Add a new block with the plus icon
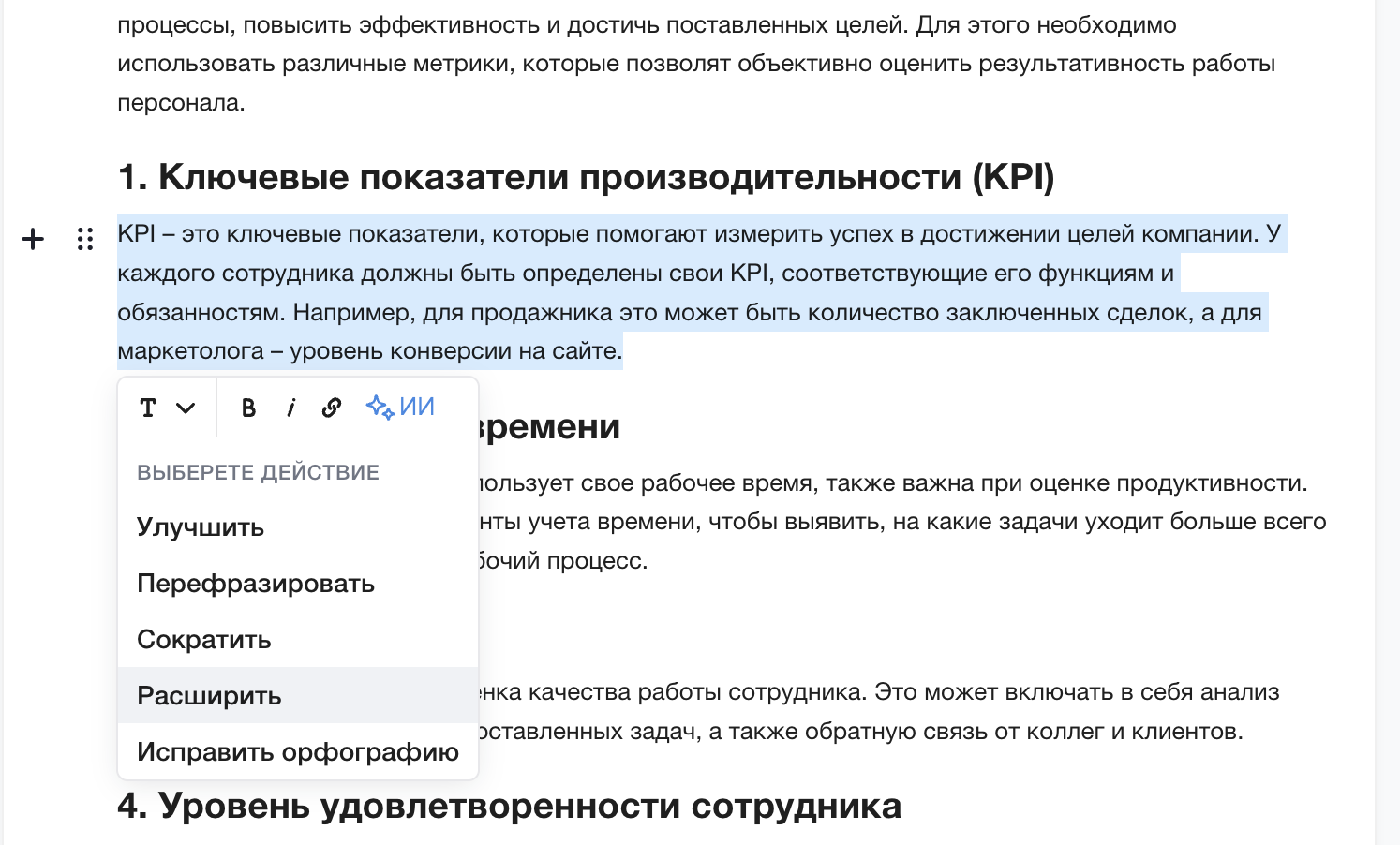1400x845 pixels. (33, 240)
